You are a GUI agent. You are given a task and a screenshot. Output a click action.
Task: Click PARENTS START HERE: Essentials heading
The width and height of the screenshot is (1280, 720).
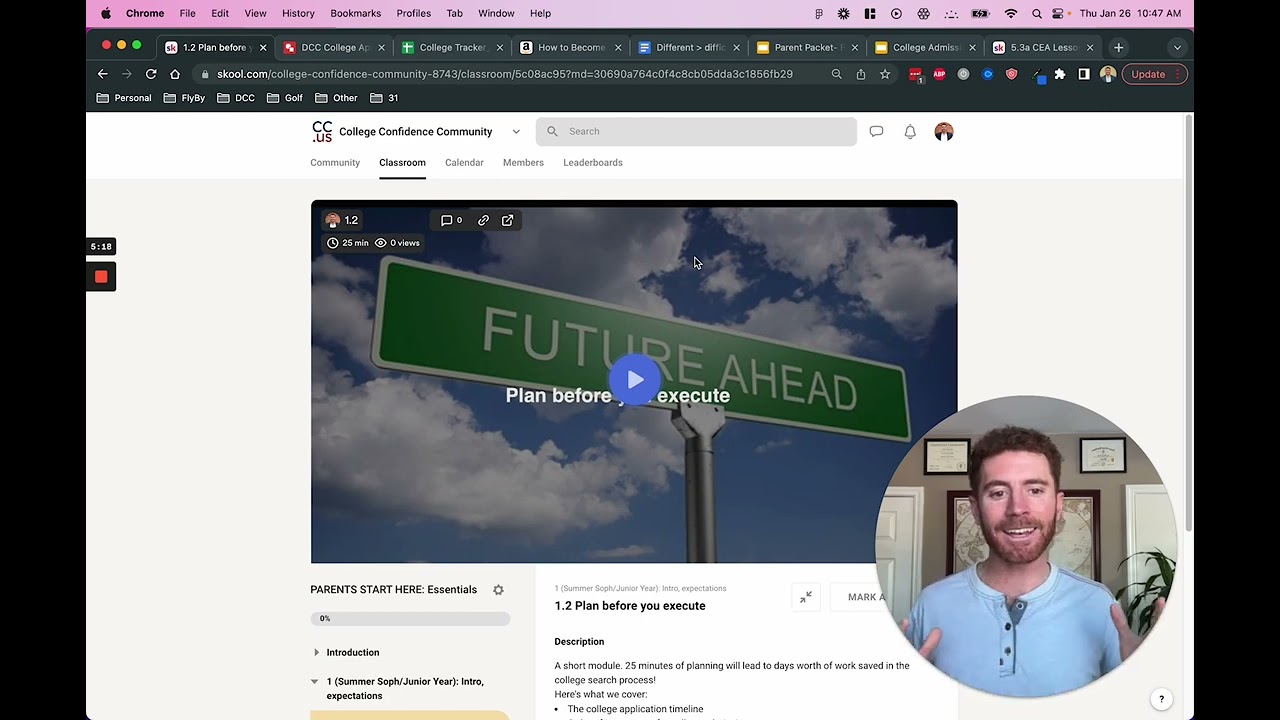click(x=394, y=590)
